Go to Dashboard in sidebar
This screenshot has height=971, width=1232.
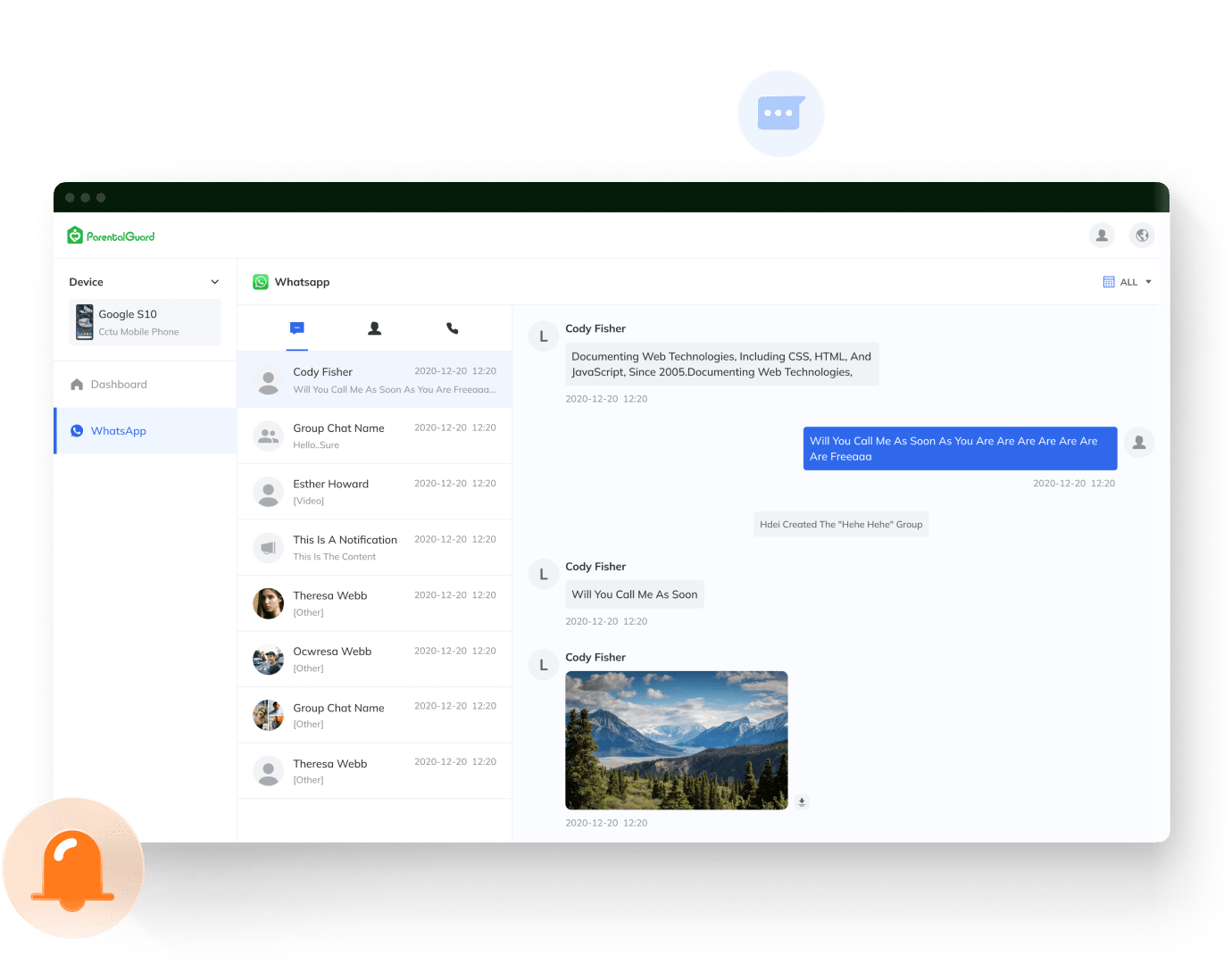(x=119, y=385)
